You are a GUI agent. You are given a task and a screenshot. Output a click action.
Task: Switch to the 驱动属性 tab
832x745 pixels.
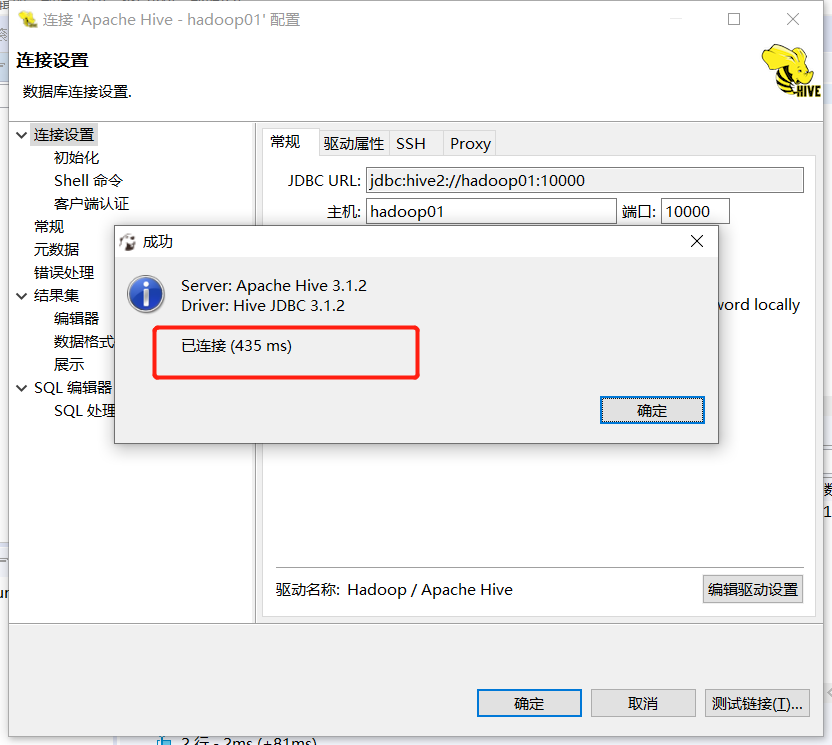coord(353,144)
